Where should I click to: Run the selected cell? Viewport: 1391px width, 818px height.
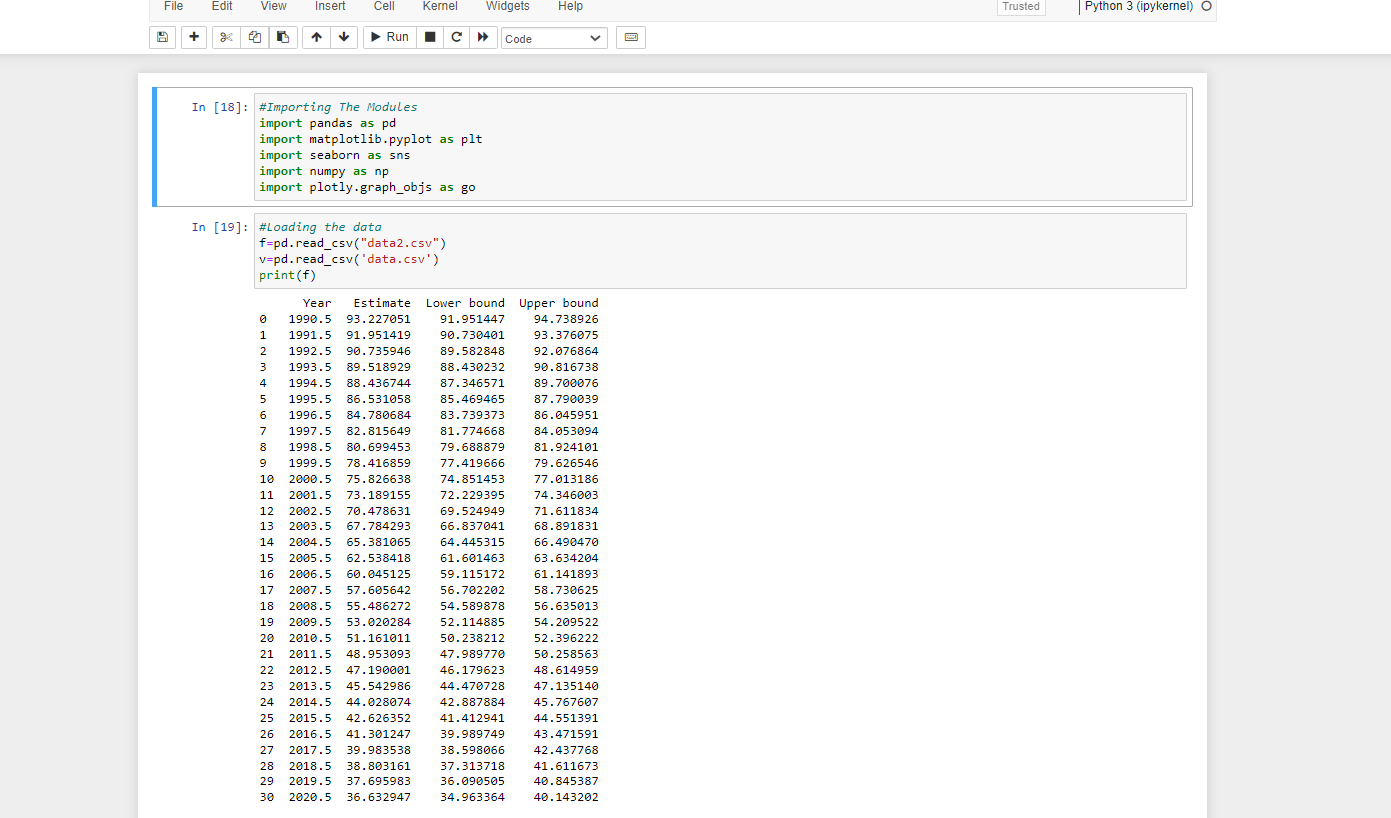tap(389, 37)
